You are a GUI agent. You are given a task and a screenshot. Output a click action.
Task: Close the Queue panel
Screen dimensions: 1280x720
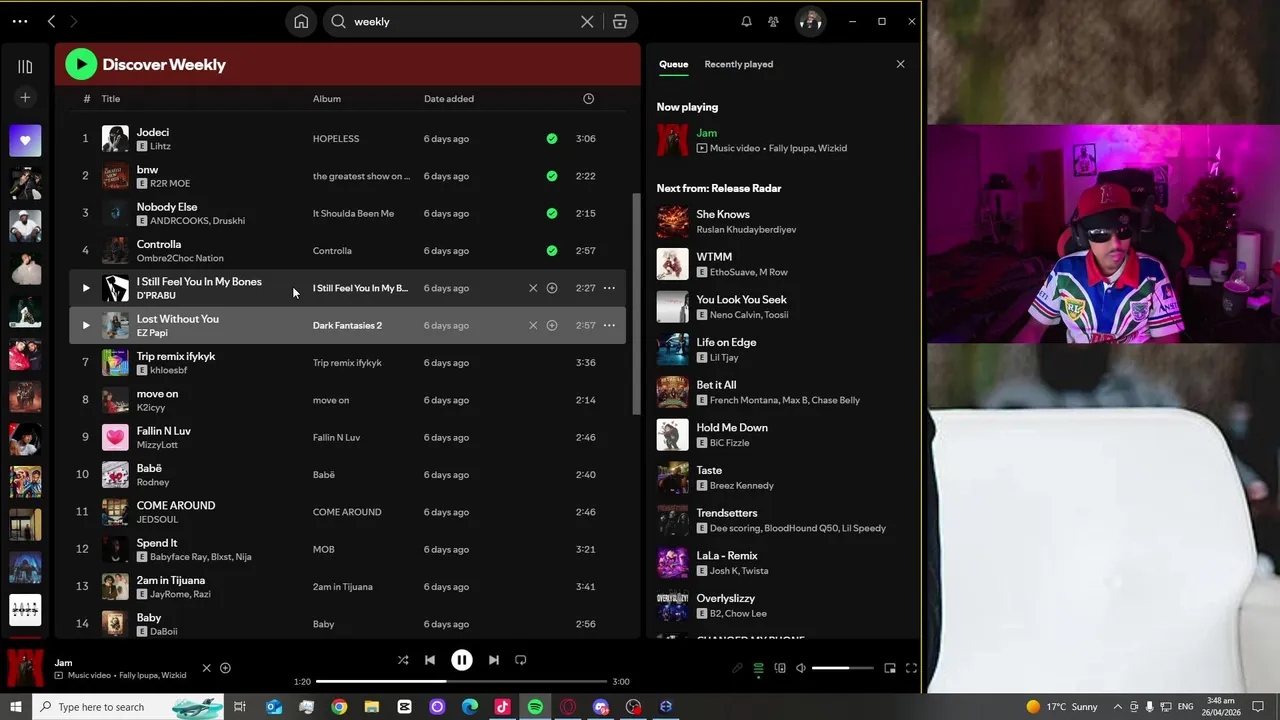(x=900, y=64)
